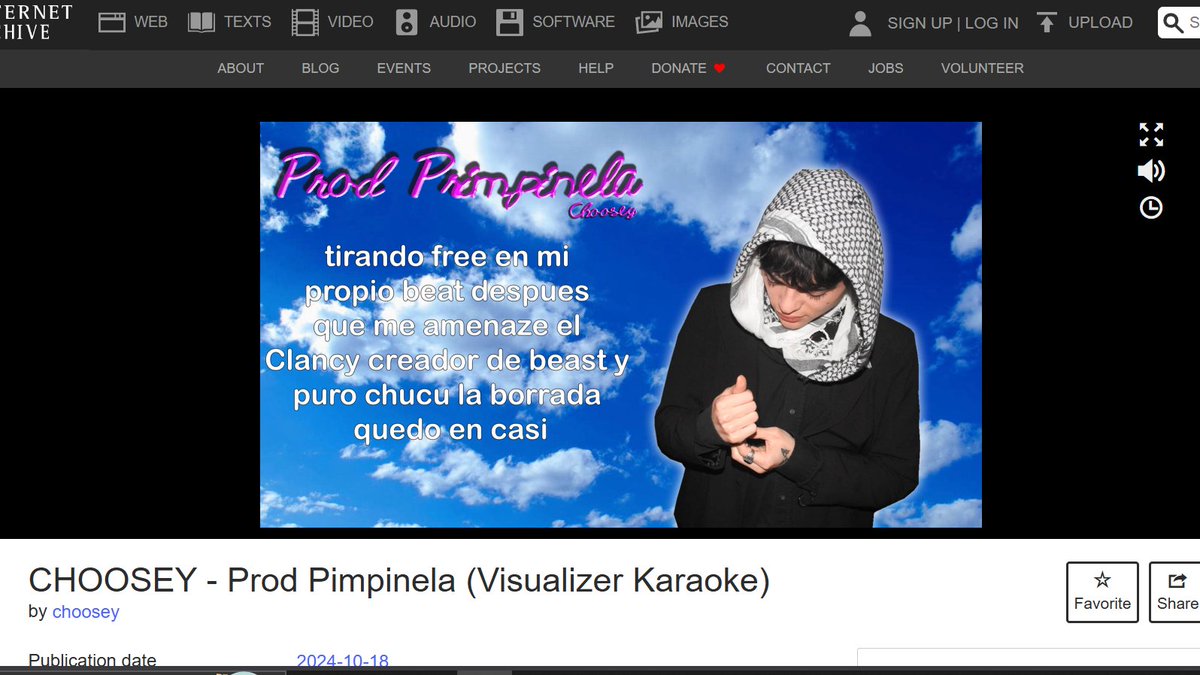Open the Web section icon
The width and height of the screenshot is (1200, 675).
[x=112, y=22]
